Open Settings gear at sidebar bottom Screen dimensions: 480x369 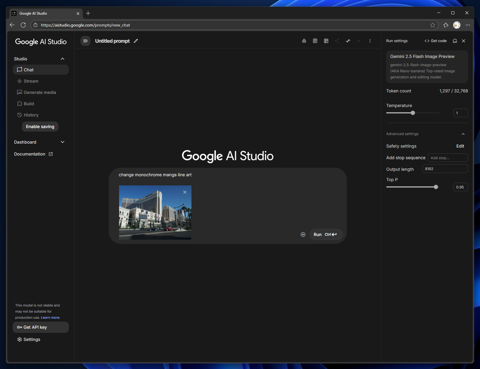point(29,339)
